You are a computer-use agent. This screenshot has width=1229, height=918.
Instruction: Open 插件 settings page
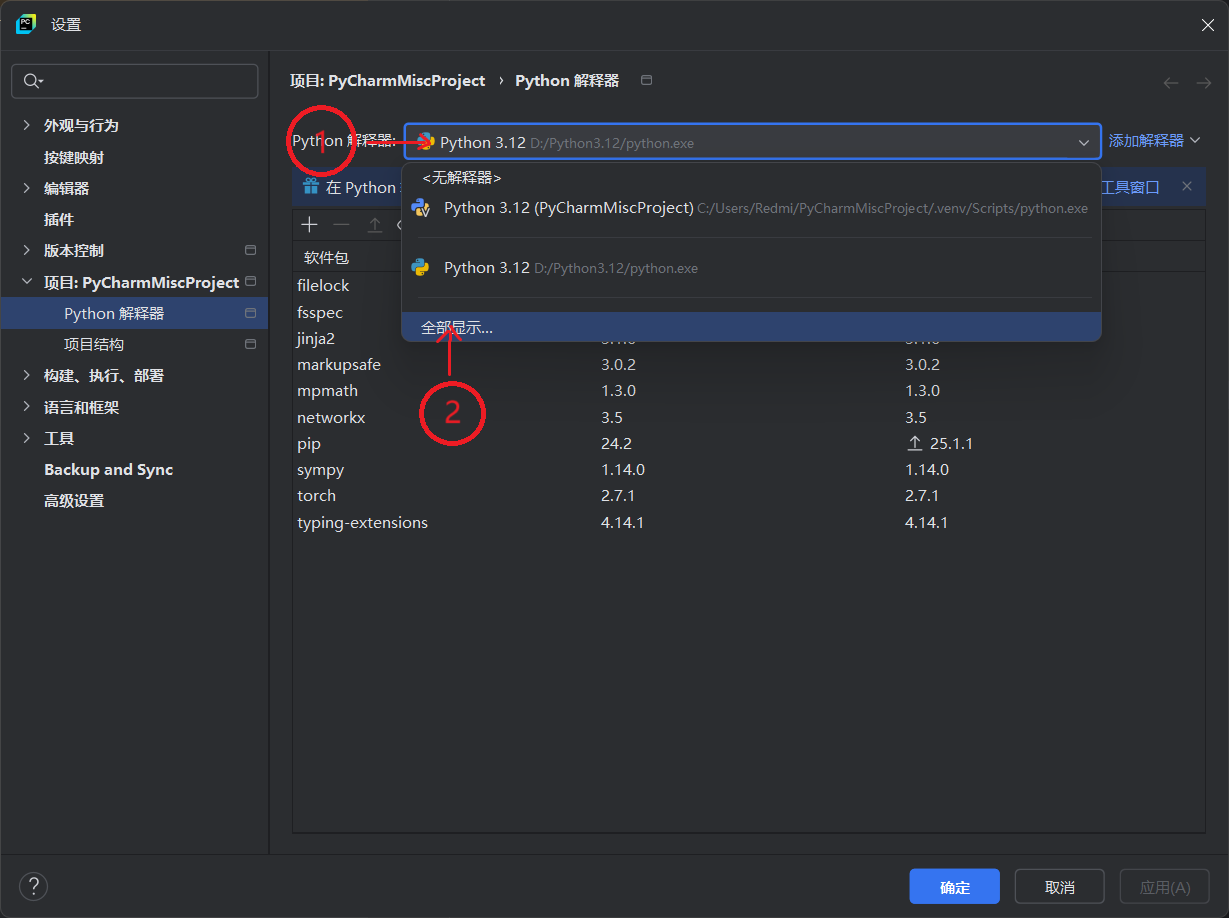coord(59,219)
